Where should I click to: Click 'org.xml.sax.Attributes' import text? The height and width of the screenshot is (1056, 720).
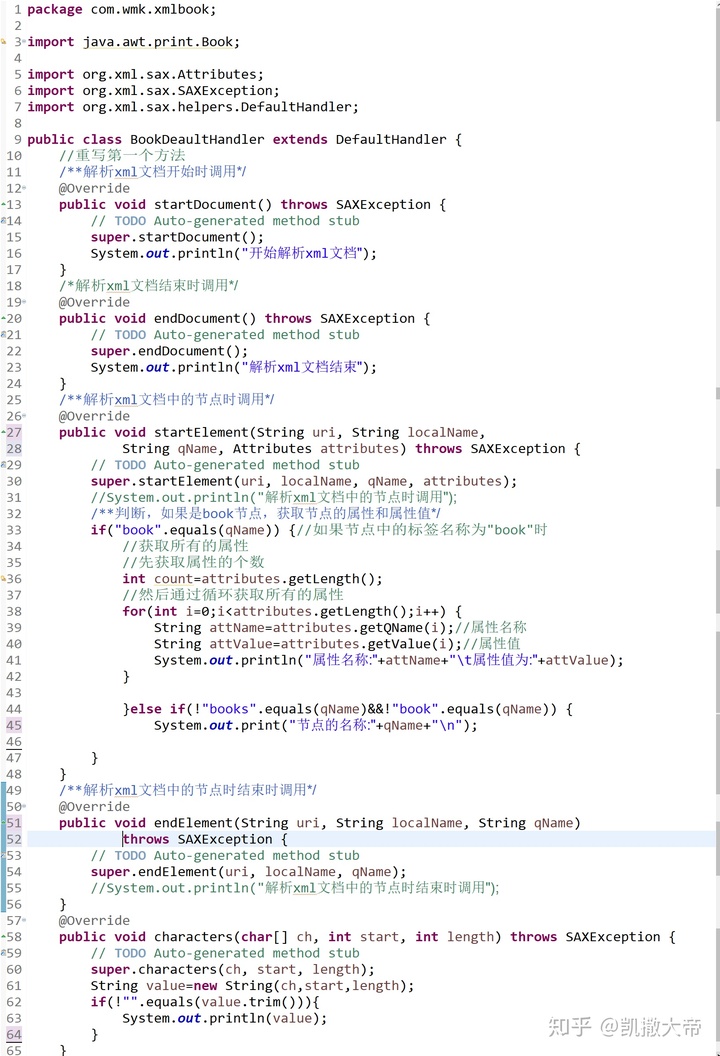click(170, 74)
